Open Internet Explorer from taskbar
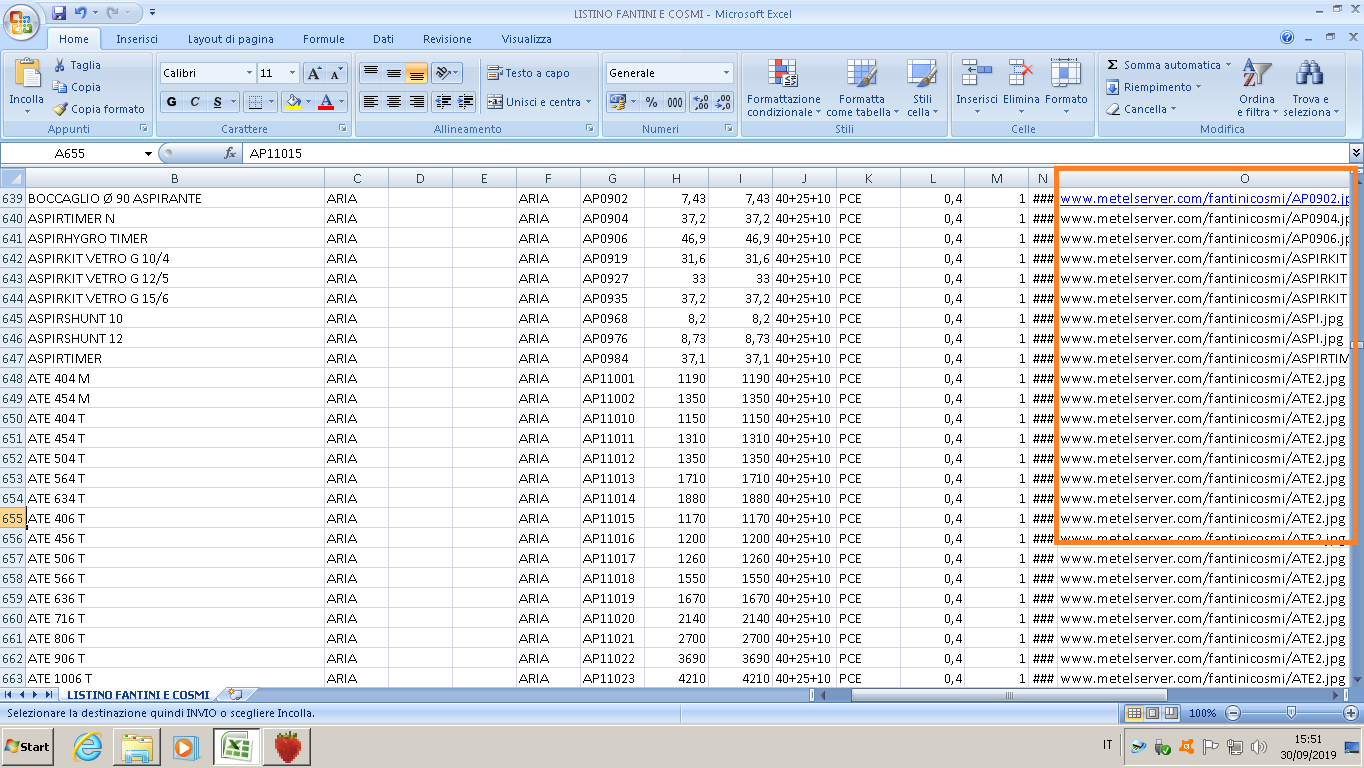1364x768 pixels. point(88,747)
